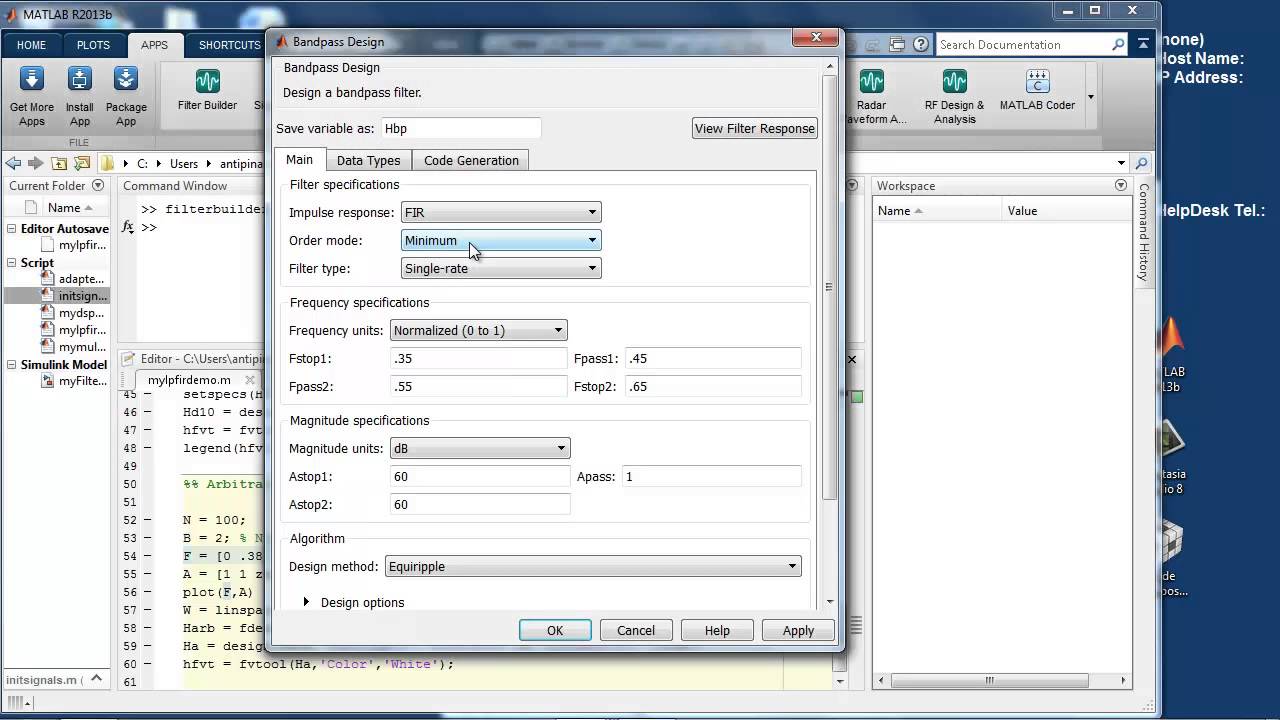Open the Data Types tab
Viewport: 1280px width, 720px height.
tap(368, 160)
